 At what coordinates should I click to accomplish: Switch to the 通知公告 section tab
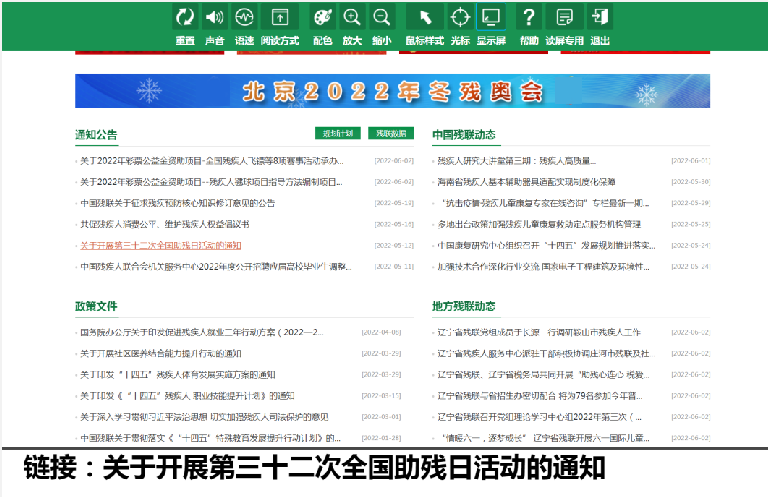[x=95, y=134]
